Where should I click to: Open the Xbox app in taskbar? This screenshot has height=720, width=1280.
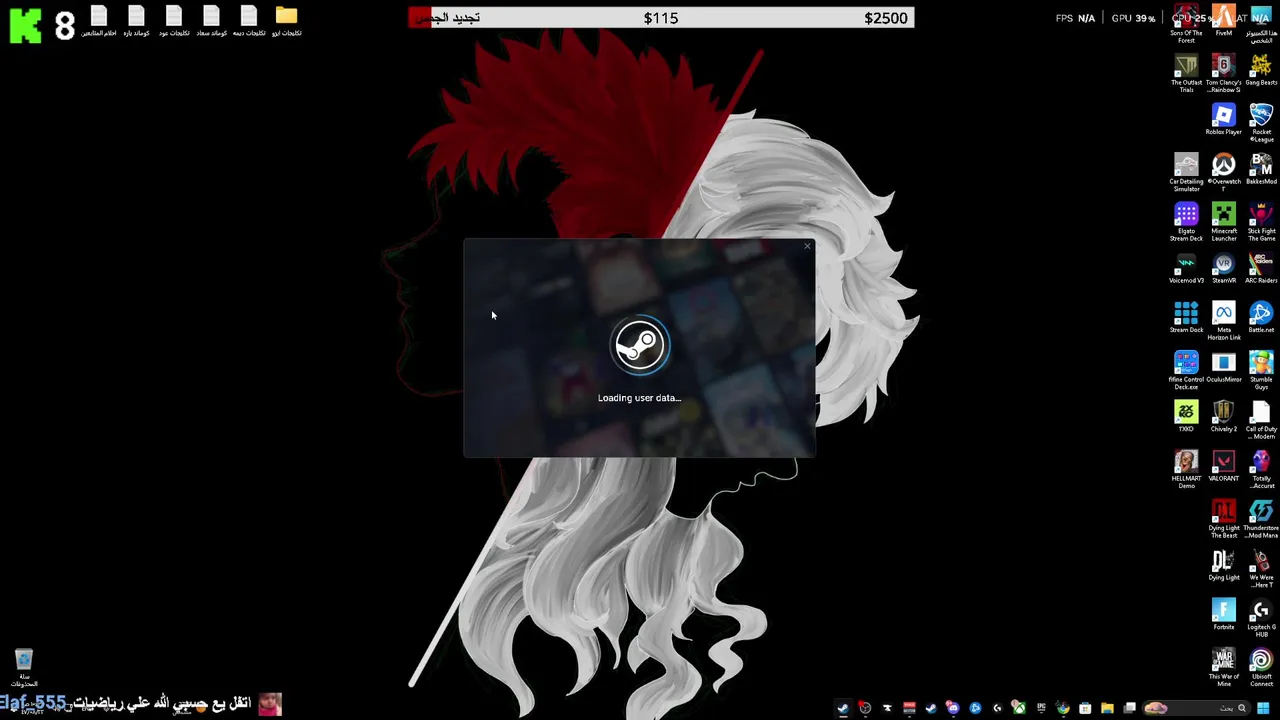coord(1019,708)
